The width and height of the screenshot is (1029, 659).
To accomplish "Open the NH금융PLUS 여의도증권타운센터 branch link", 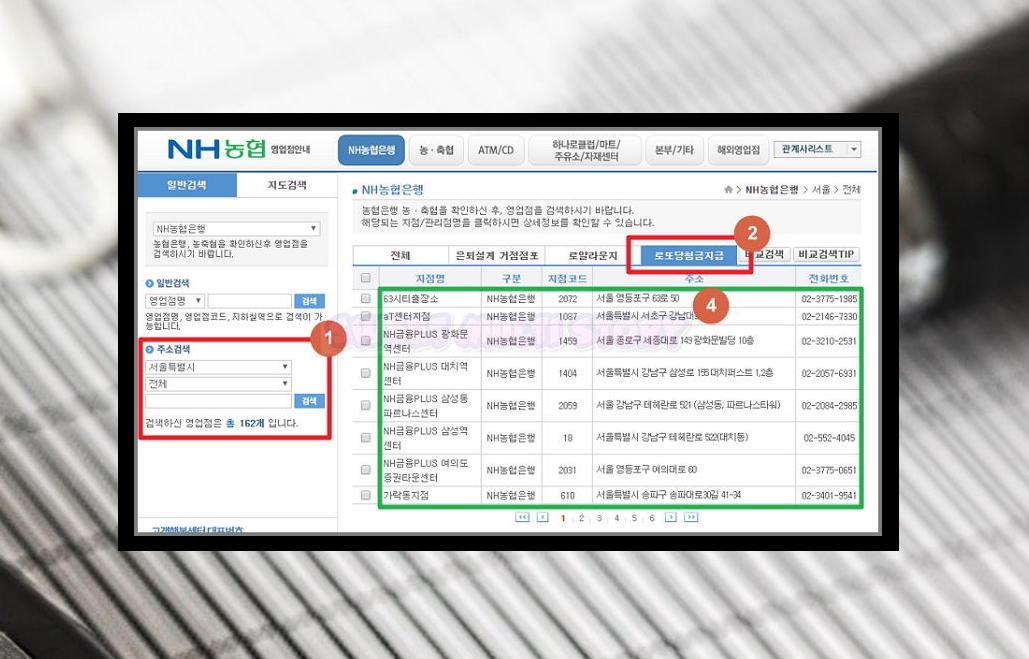I will click(x=425, y=469).
